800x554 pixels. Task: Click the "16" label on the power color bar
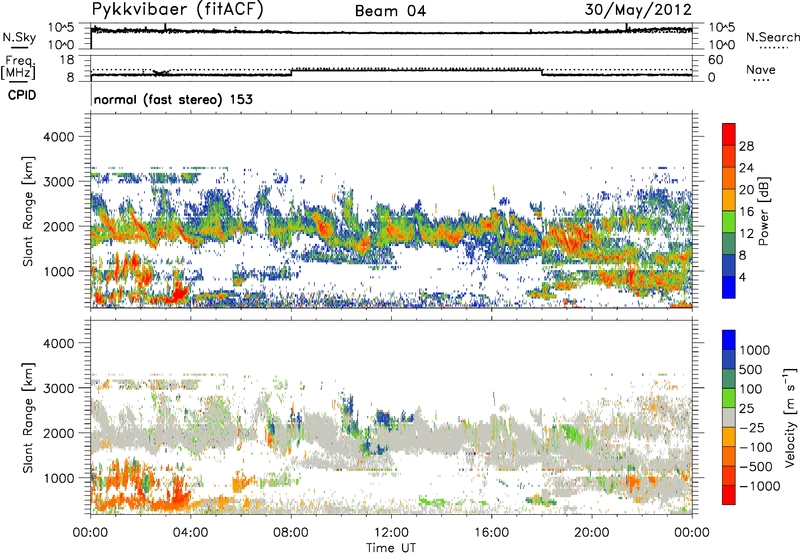[746, 212]
